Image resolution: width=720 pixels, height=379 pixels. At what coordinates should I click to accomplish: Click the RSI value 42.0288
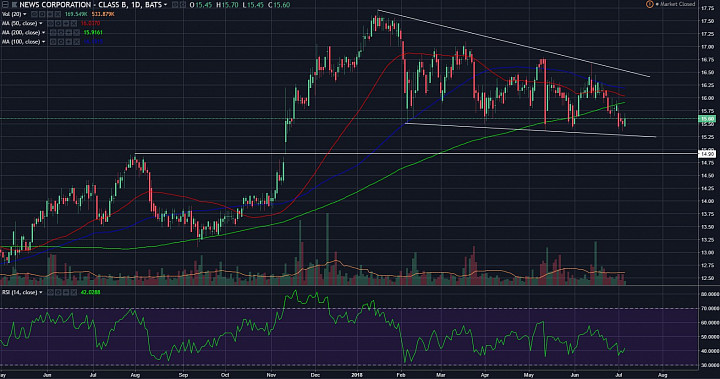click(x=90, y=292)
